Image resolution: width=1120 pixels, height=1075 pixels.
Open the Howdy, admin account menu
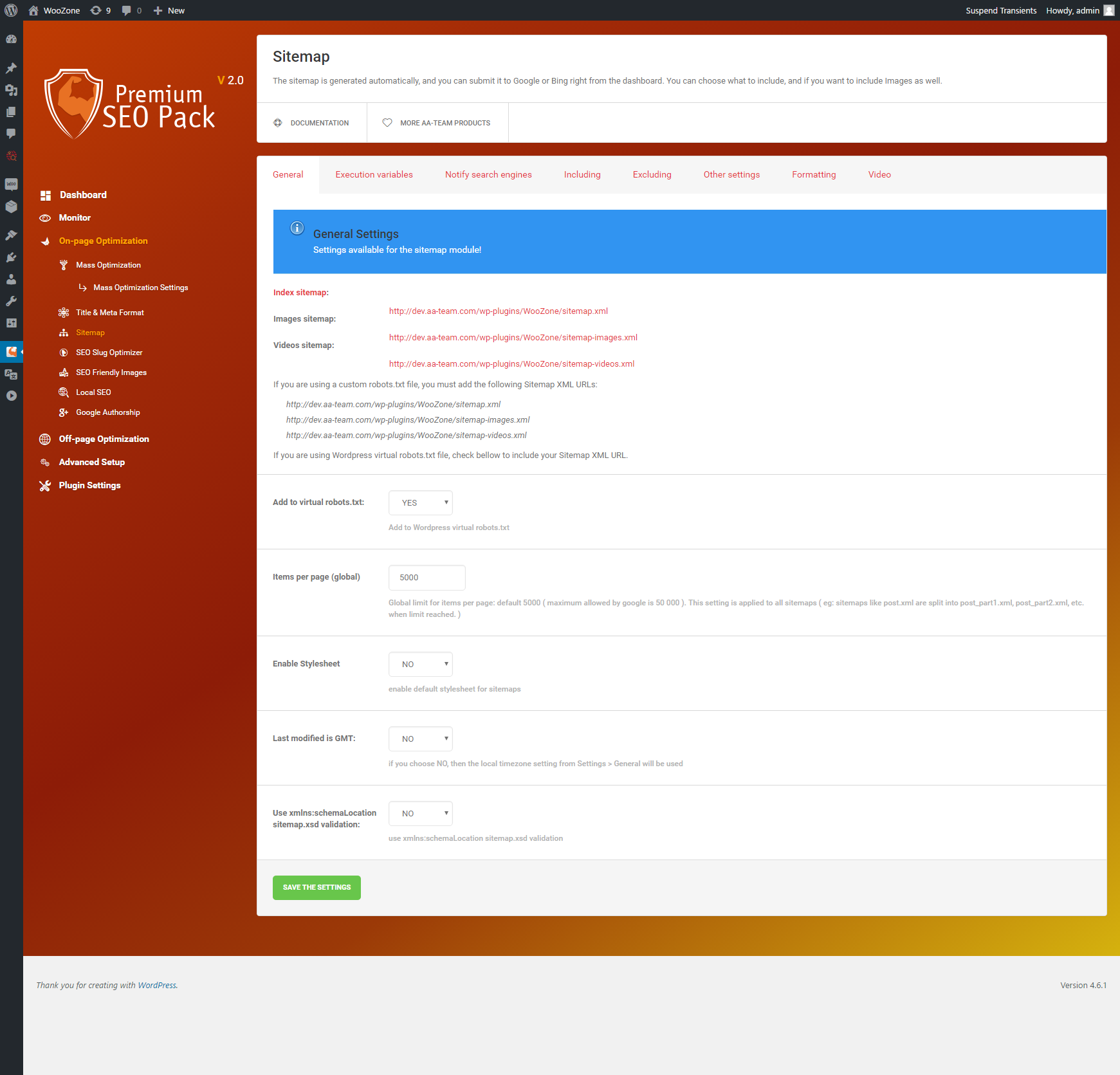tap(1079, 10)
